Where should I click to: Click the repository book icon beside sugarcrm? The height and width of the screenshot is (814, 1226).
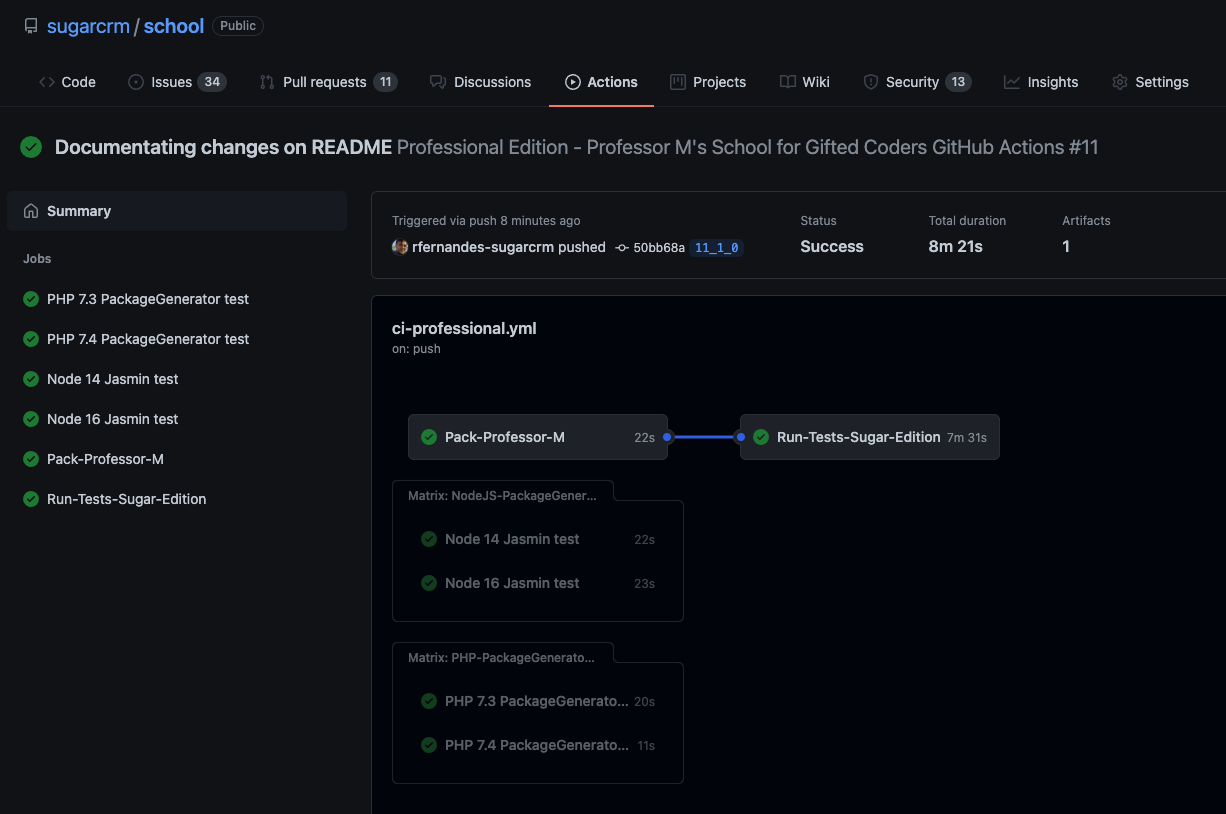point(31,26)
